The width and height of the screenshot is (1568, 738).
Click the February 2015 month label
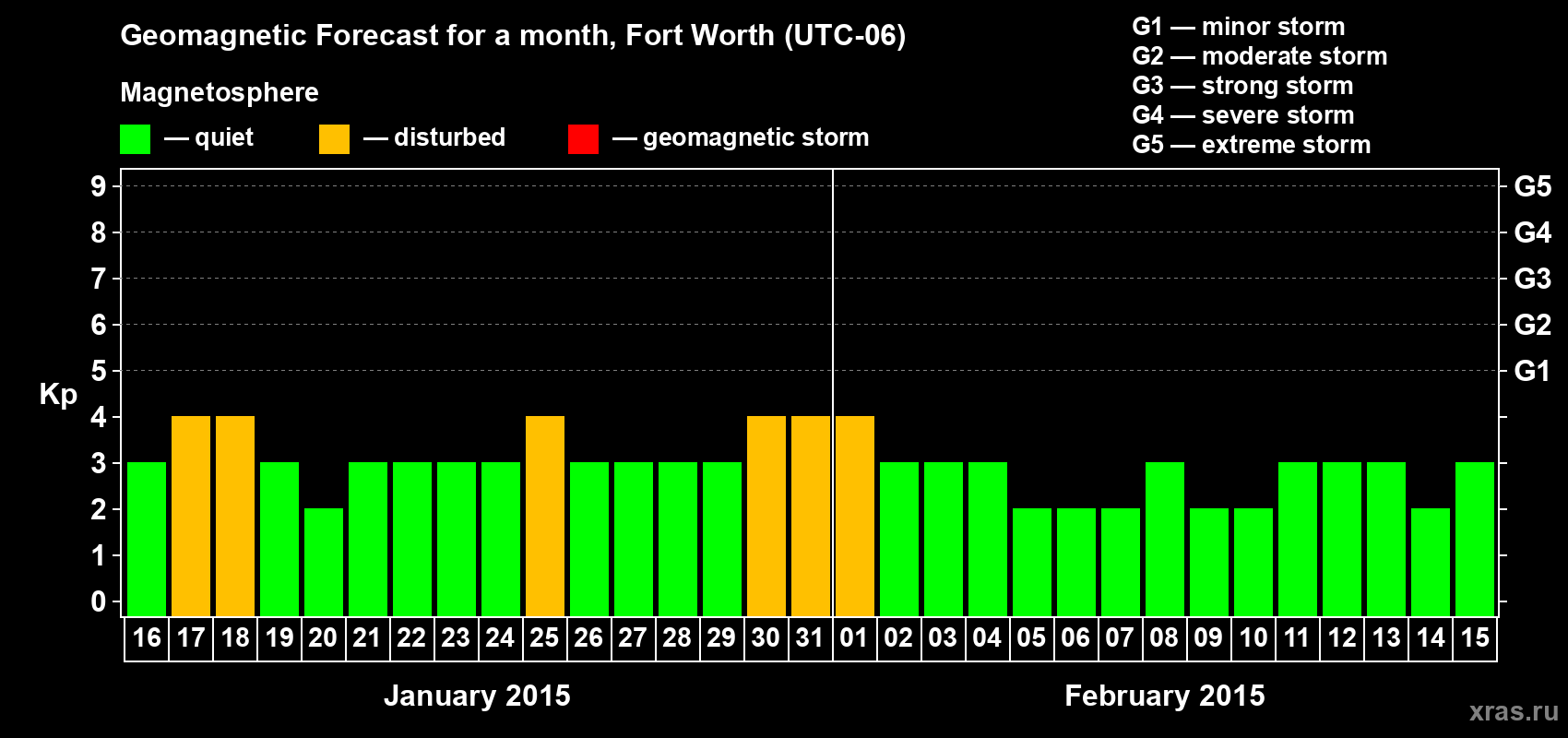click(1165, 696)
